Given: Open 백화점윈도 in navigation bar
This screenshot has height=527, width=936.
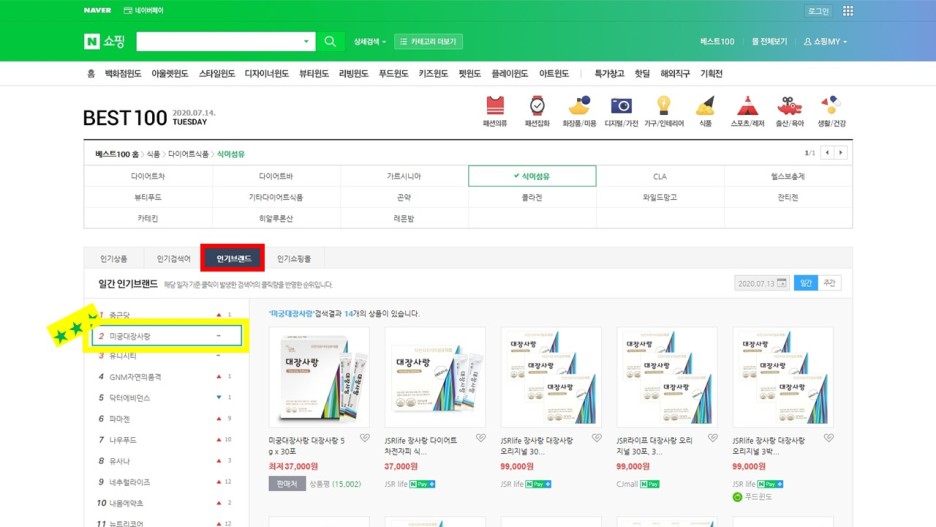Looking at the screenshot, I should (x=123, y=73).
